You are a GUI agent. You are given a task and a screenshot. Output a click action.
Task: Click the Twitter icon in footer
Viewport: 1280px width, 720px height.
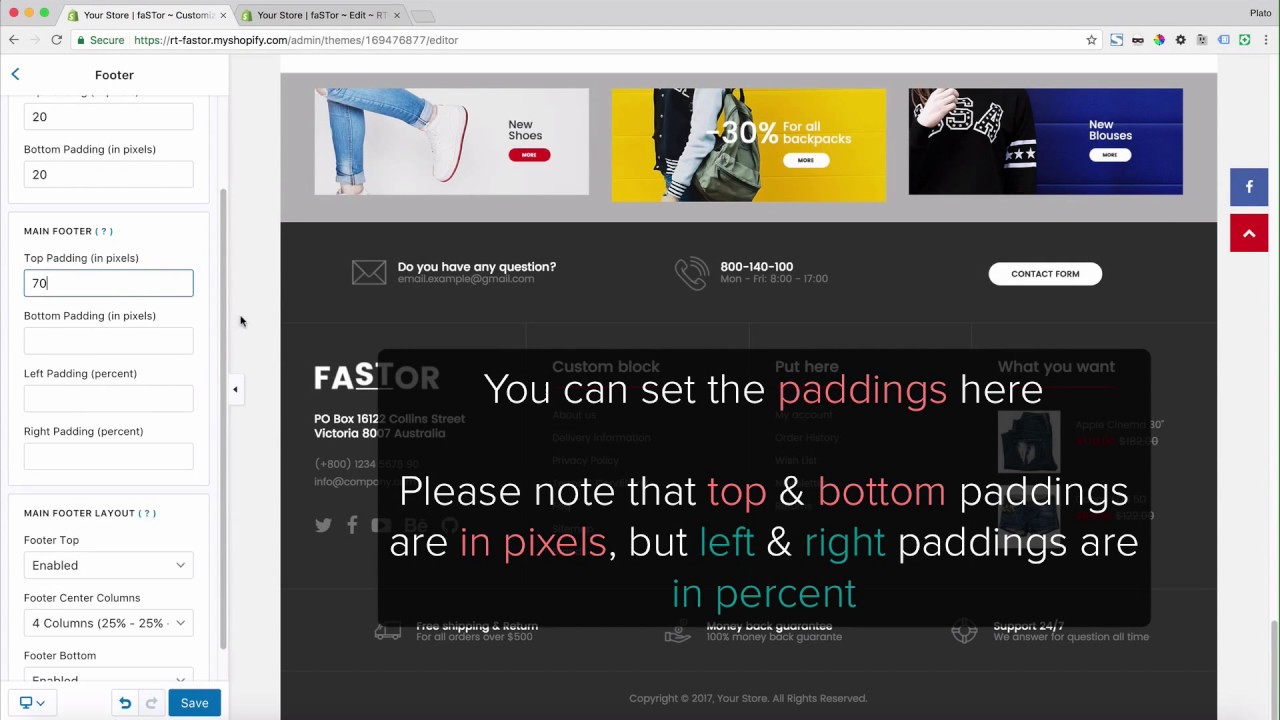point(323,525)
